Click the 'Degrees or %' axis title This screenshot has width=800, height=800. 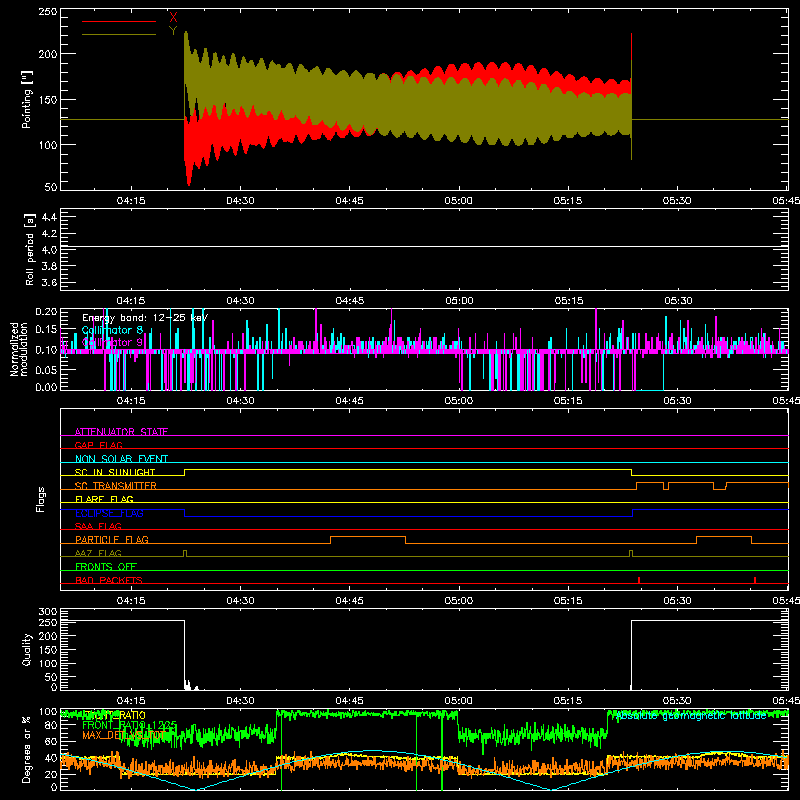[x=27, y=749]
